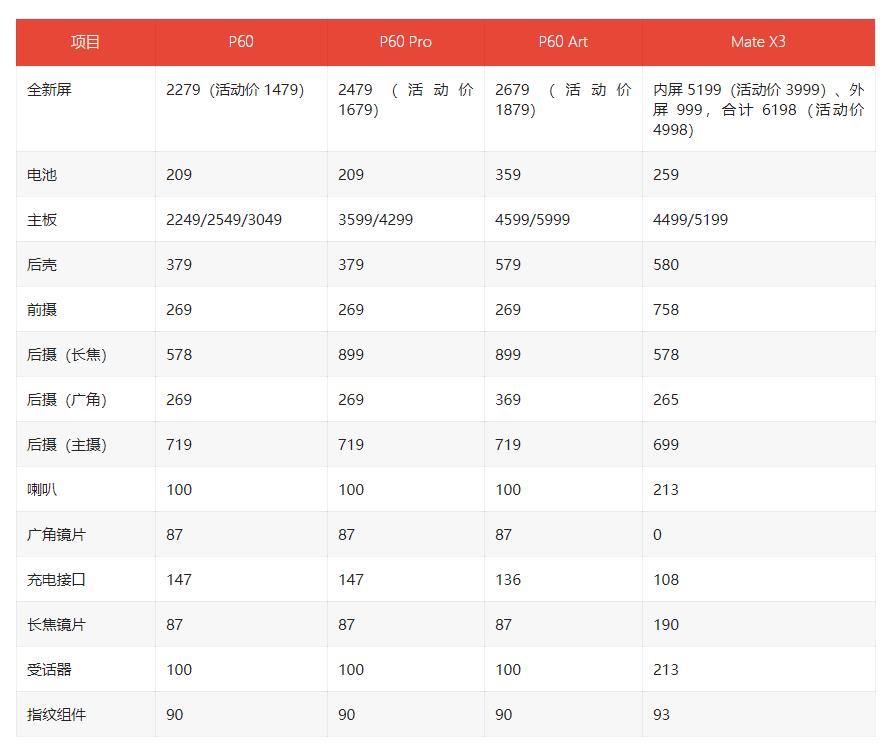Select P60 Art battery price 359
The height and width of the screenshot is (746, 889).
click(508, 175)
